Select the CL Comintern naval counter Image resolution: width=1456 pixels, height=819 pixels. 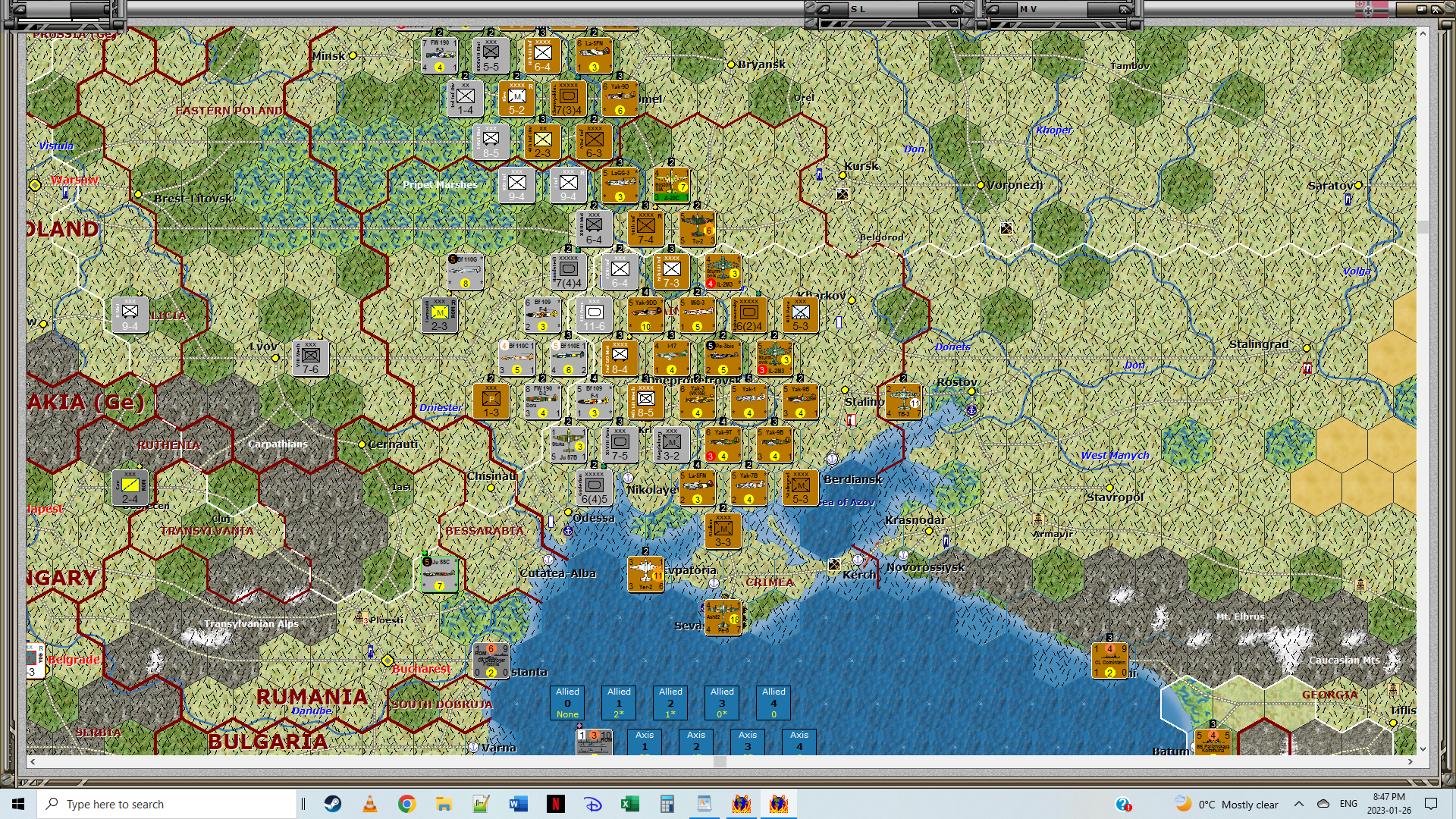(x=1110, y=661)
